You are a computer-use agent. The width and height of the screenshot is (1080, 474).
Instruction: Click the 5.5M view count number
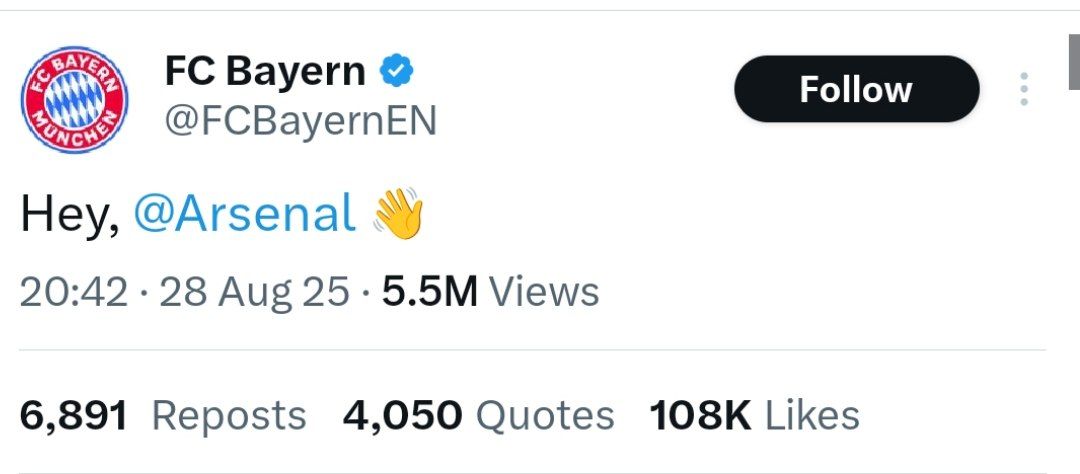[430, 292]
